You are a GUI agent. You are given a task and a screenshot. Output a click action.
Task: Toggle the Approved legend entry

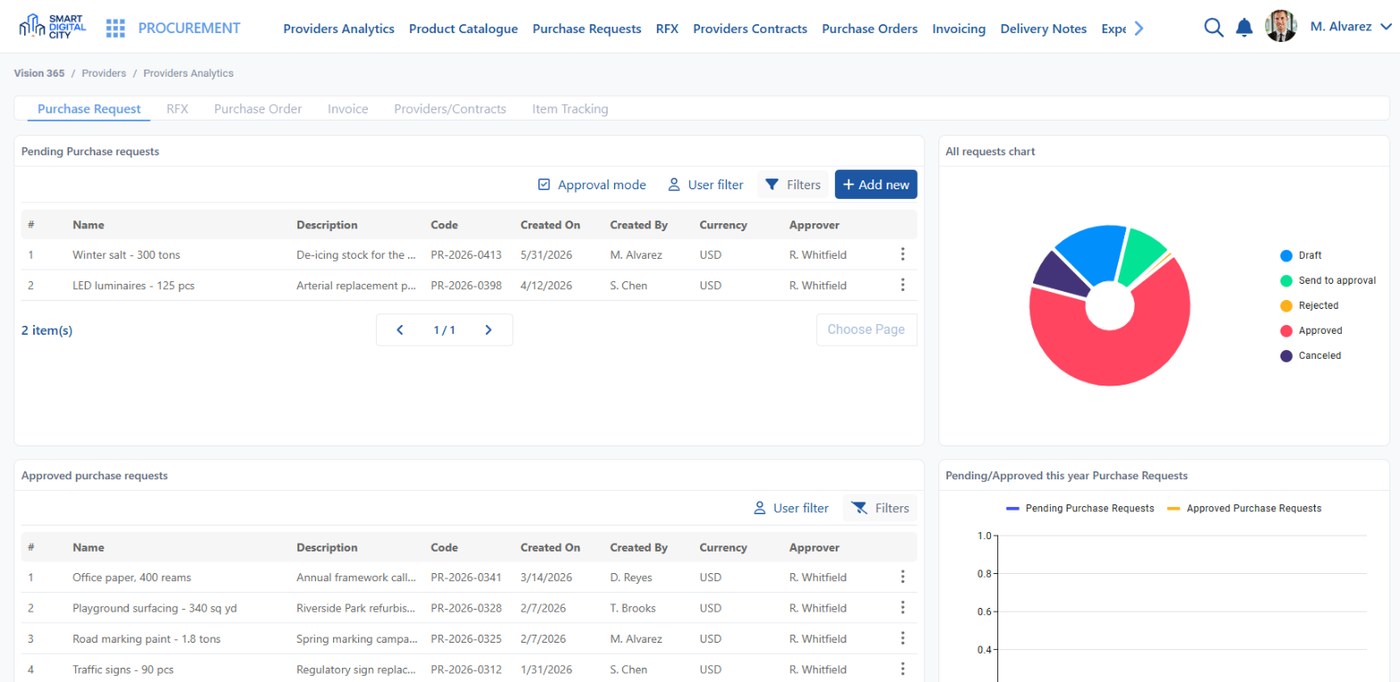(1311, 331)
